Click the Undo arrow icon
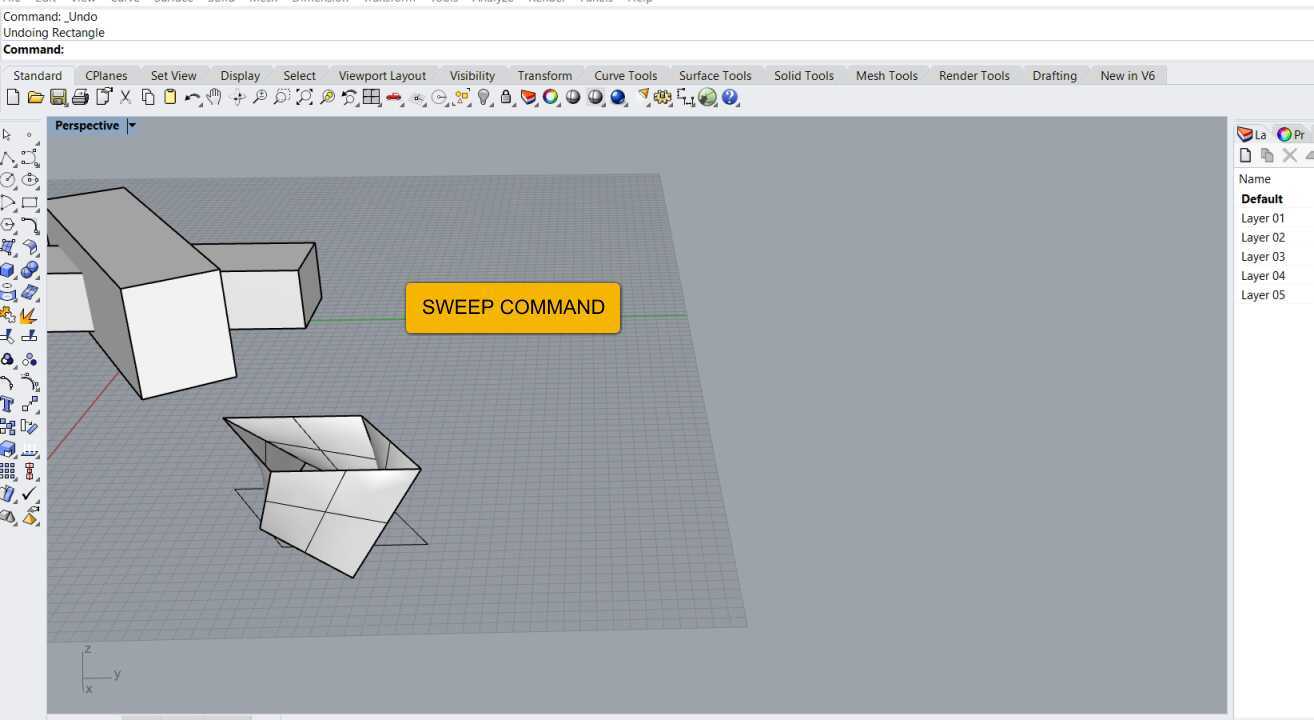This screenshot has width=1314, height=720. [192, 97]
